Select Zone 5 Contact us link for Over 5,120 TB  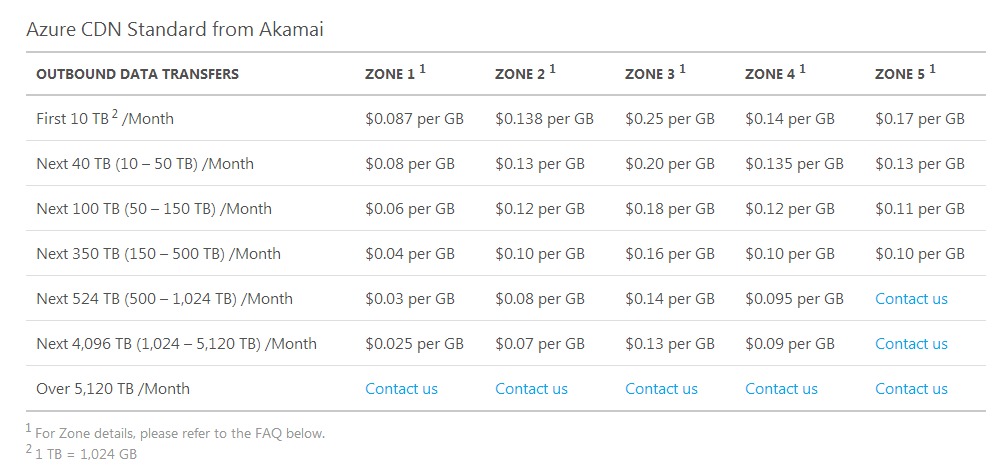(x=911, y=389)
